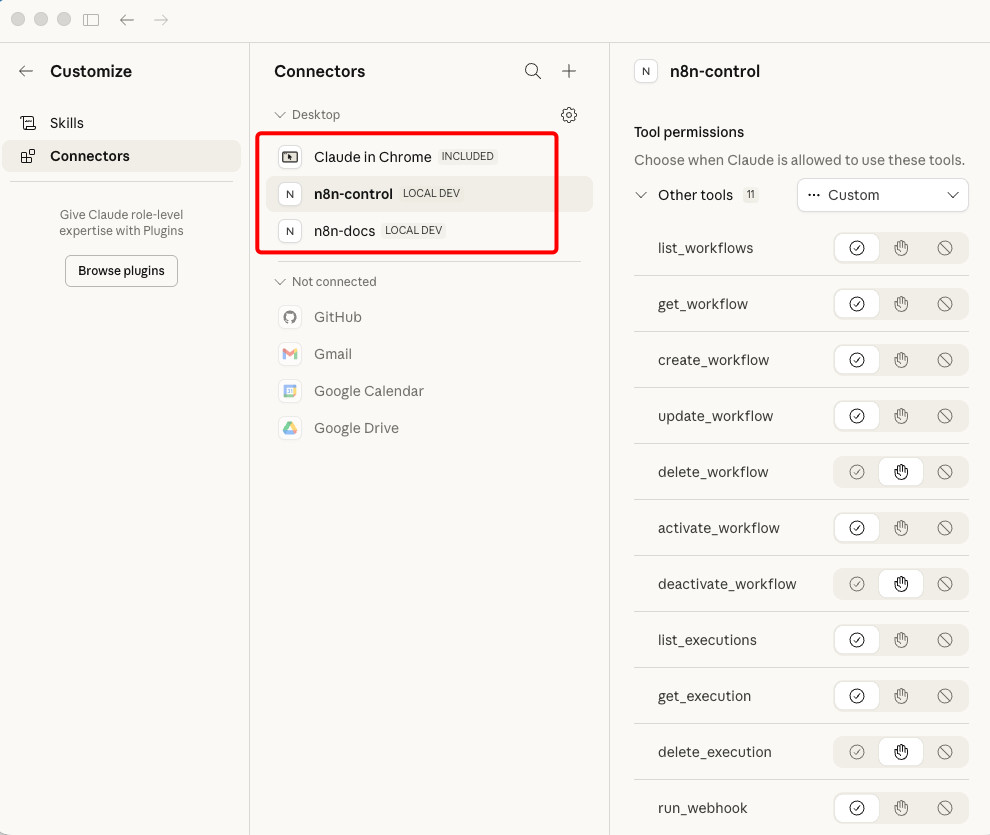Go back using the Customize back arrow
Screen dimensions: 990x835
26,71
